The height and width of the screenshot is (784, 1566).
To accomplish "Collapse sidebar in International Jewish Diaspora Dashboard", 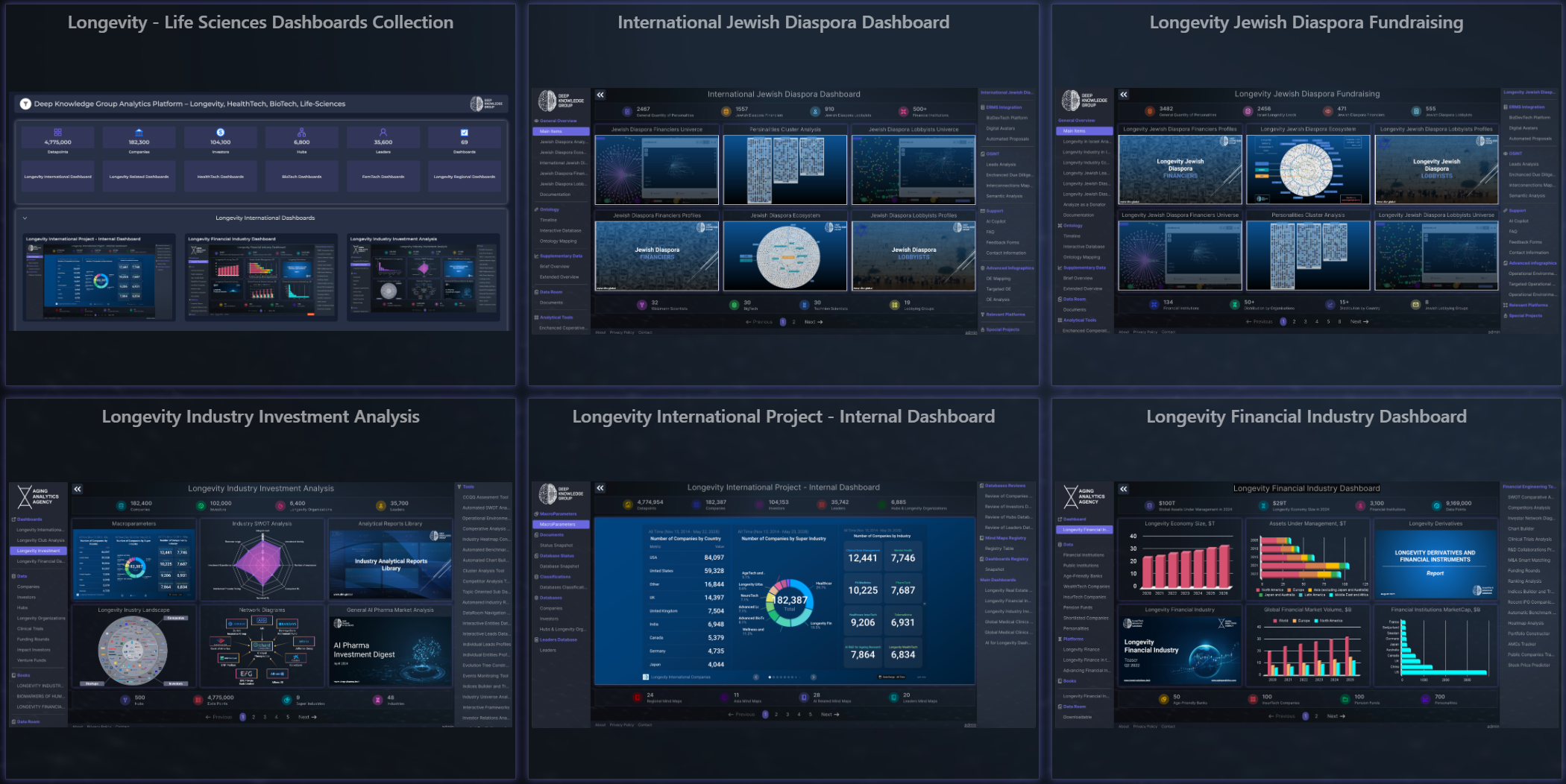I will pyautogui.click(x=600, y=95).
